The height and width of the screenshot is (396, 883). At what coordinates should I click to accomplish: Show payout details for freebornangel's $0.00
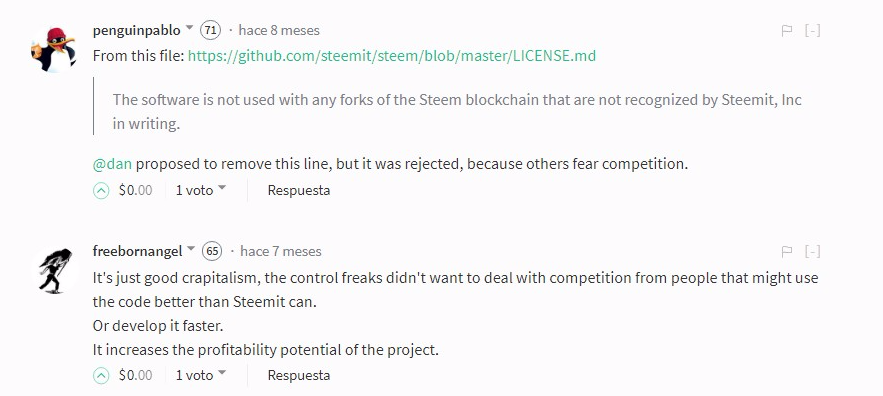point(135,375)
